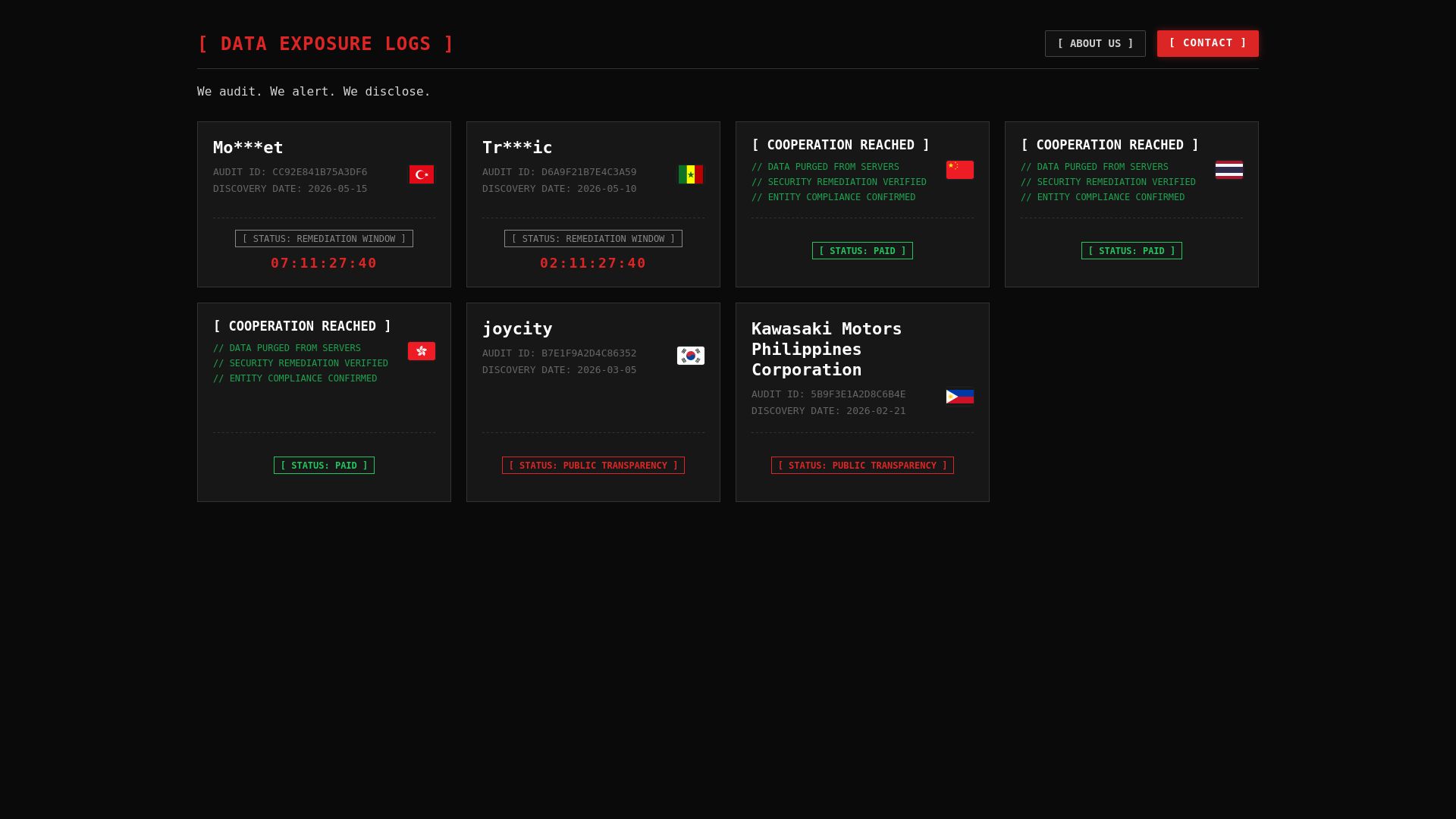Click the Senegal flag on Tr***ic card
The height and width of the screenshot is (819, 1456).
tap(691, 174)
